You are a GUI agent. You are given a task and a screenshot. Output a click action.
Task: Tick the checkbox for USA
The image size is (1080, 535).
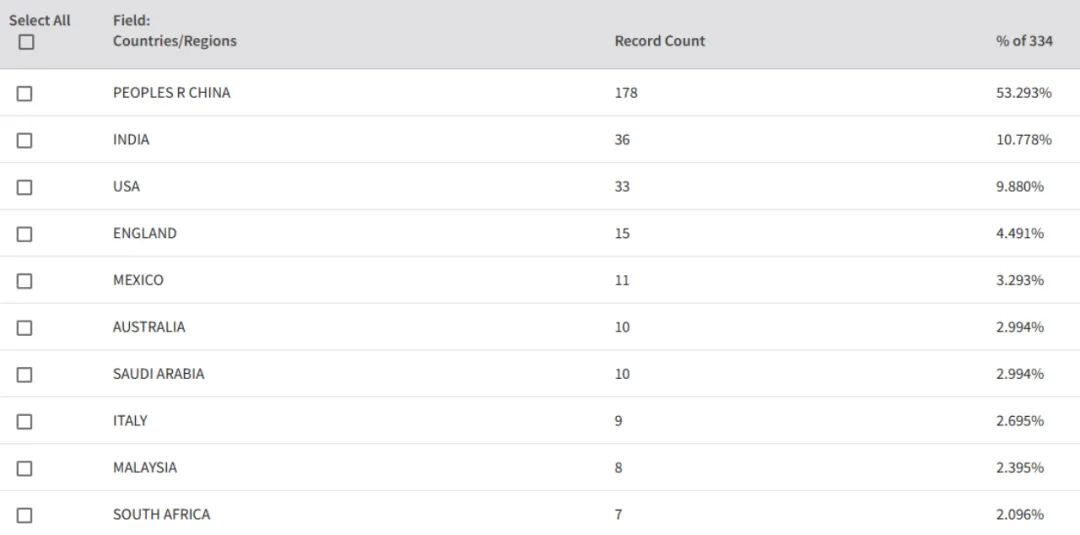pyautogui.click(x=24, y=187)
